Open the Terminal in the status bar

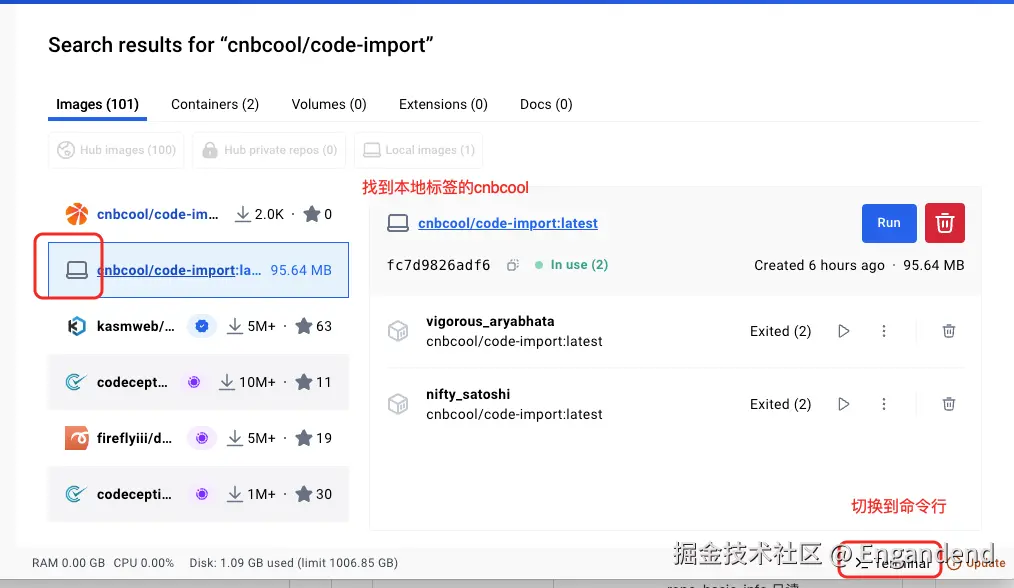point(893,563)
